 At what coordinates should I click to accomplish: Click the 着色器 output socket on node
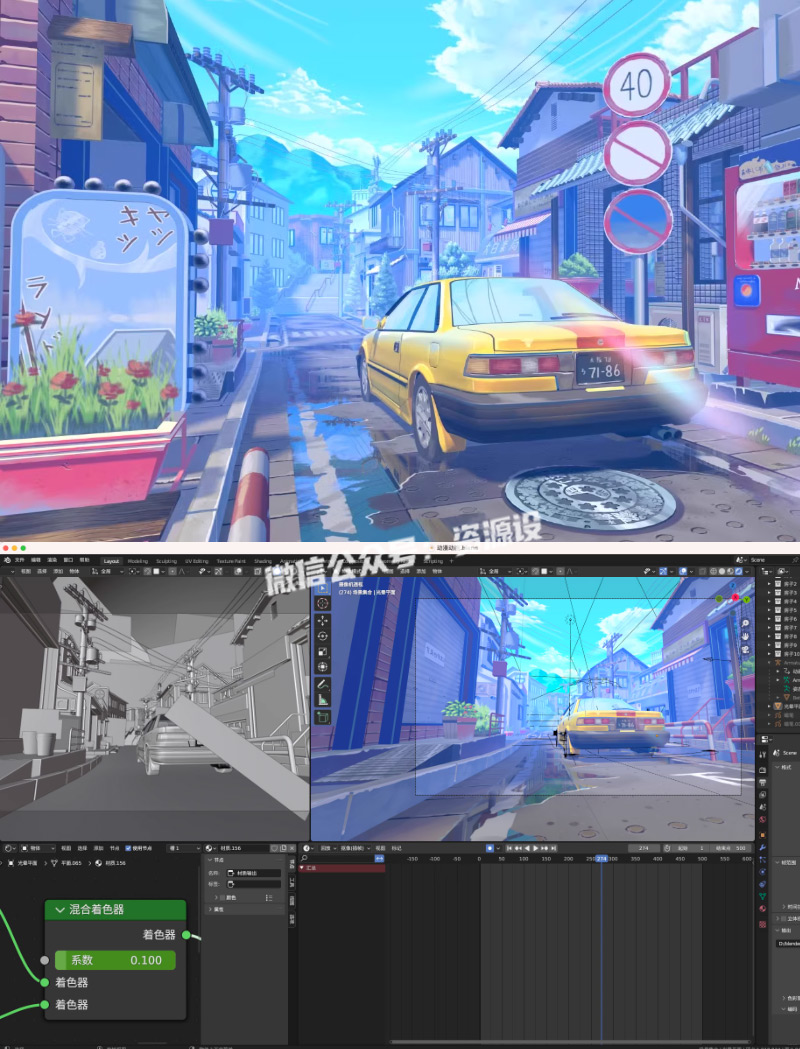pos(186,935)
